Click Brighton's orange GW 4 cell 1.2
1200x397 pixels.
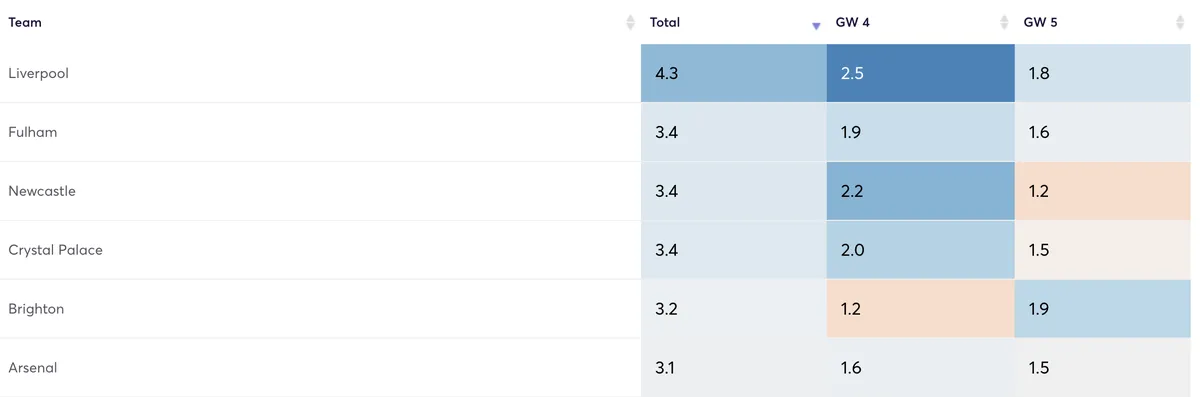click(921, 309)
